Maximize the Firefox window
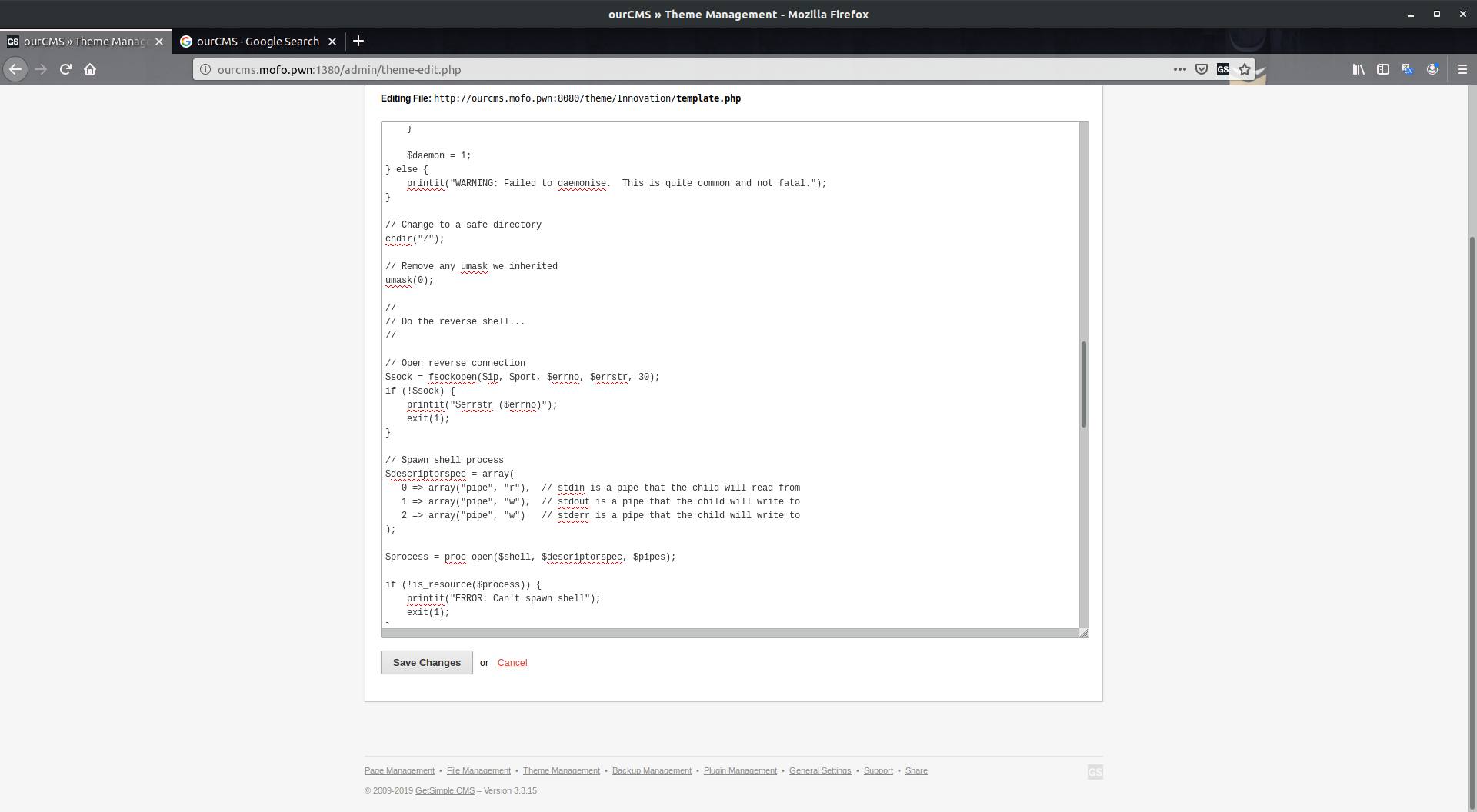The height and width of the screenshot is (812, 1477). tap(1436, 15)
